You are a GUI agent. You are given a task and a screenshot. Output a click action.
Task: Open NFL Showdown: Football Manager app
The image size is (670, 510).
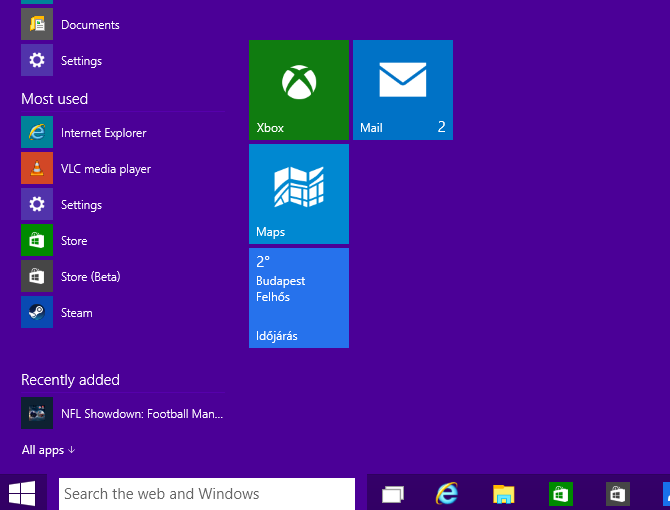(x=122, y=413)
